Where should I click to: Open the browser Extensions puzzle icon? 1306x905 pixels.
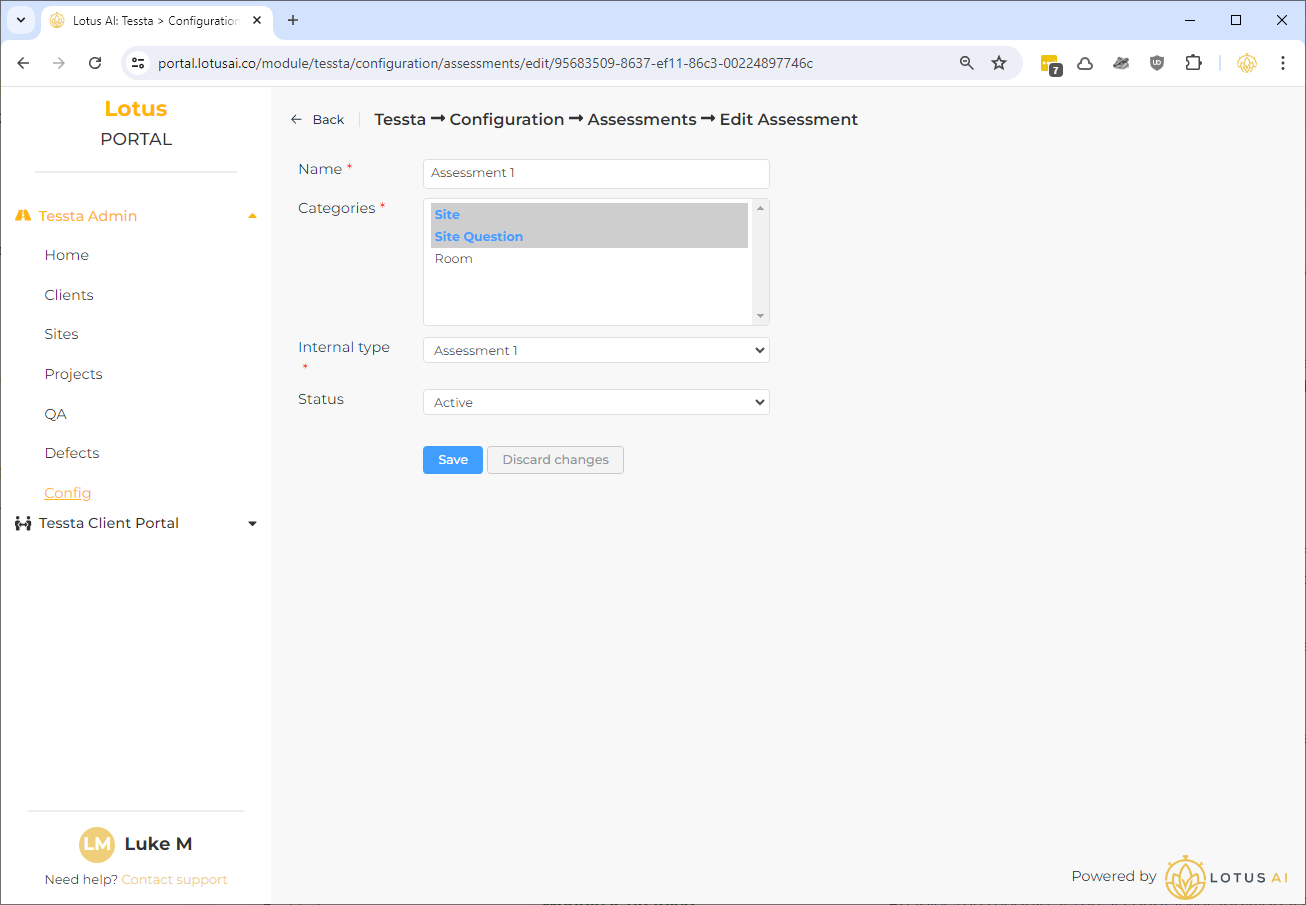(x=1192, y=63)
